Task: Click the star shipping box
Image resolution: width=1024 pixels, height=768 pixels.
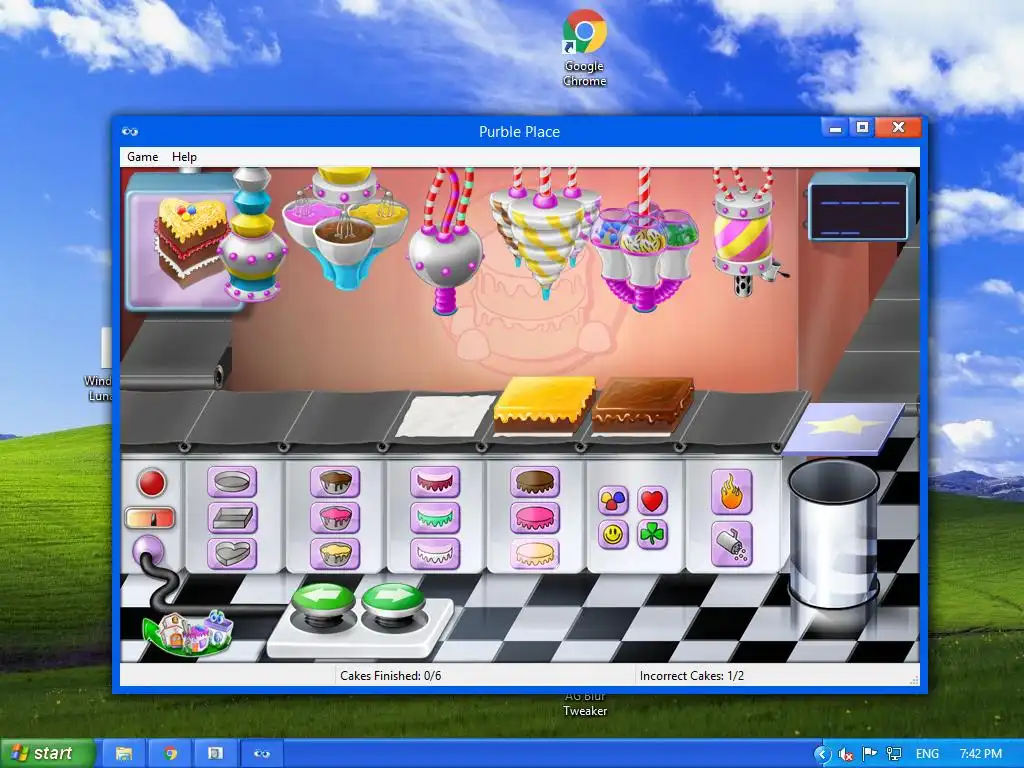Action: tap(842, 428)
